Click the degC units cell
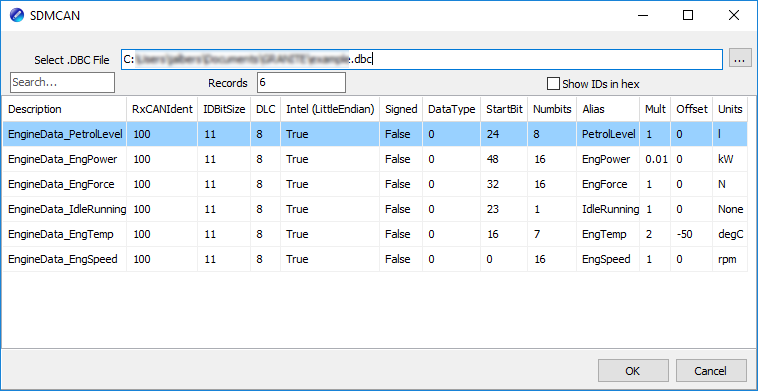The width and height of the screenshot is (758, 391). click(x=730, y=234)
